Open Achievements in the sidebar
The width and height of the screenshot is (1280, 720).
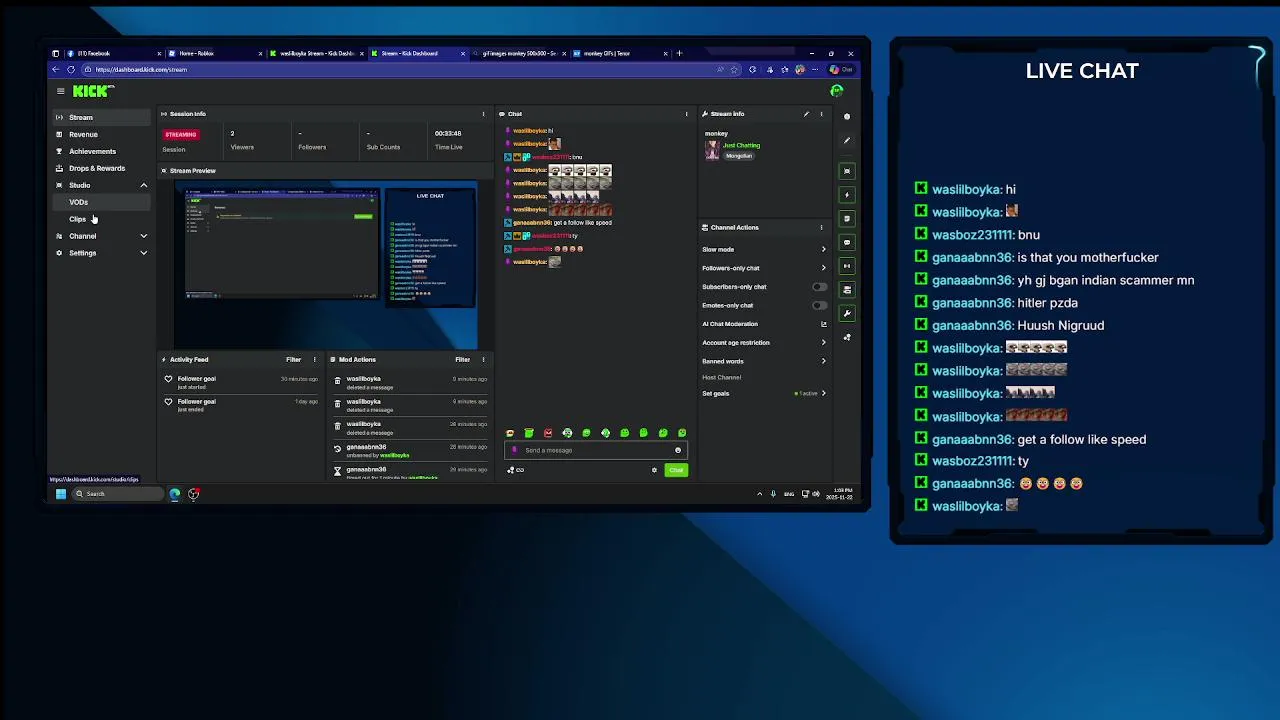(102, 151)
